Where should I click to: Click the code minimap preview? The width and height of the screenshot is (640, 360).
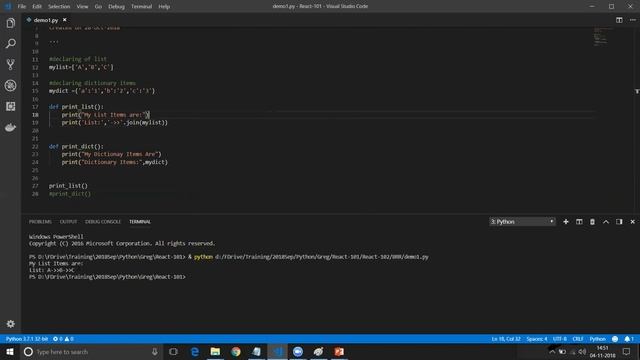(x=602, y=37)
